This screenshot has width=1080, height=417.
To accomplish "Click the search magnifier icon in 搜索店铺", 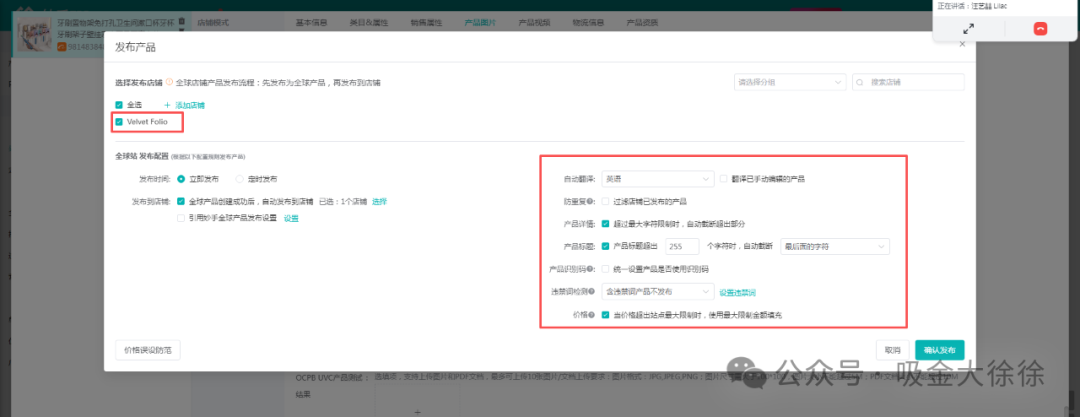I will (860, 82).
